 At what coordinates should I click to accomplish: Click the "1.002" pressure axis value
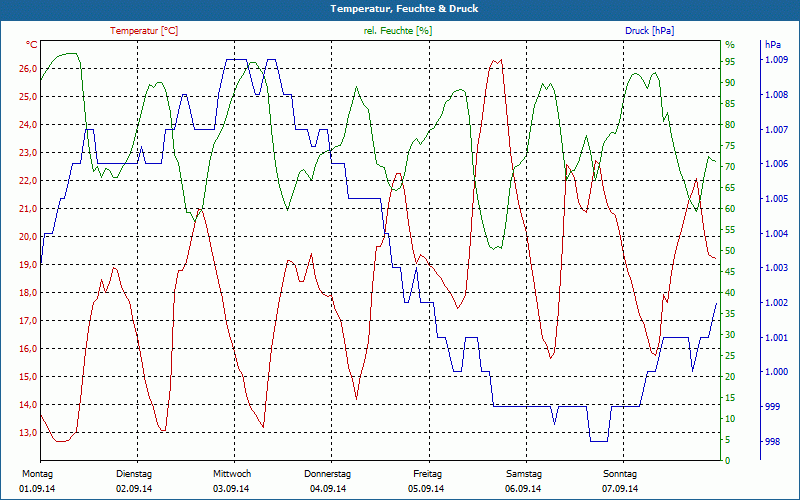tap(776, 303)
